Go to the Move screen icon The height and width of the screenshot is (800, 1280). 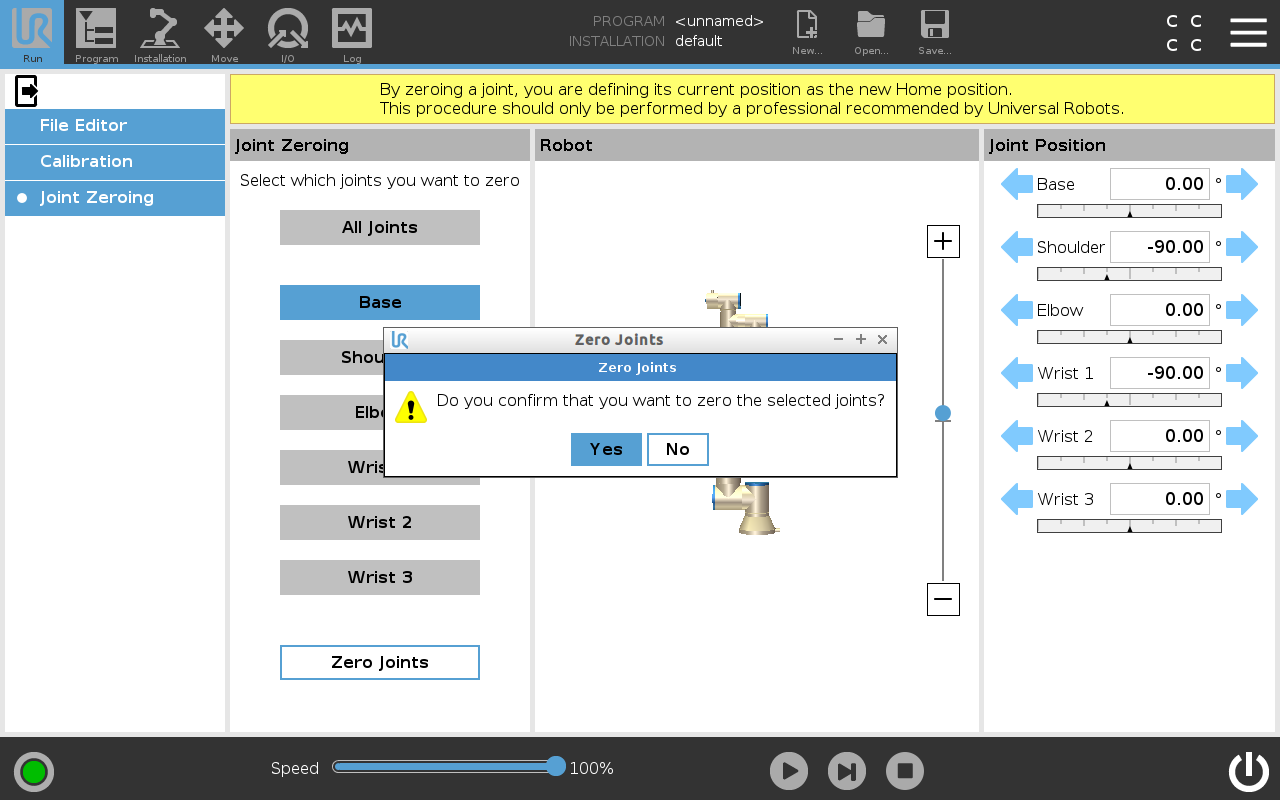pyautogui.click(x=224, y=30)
